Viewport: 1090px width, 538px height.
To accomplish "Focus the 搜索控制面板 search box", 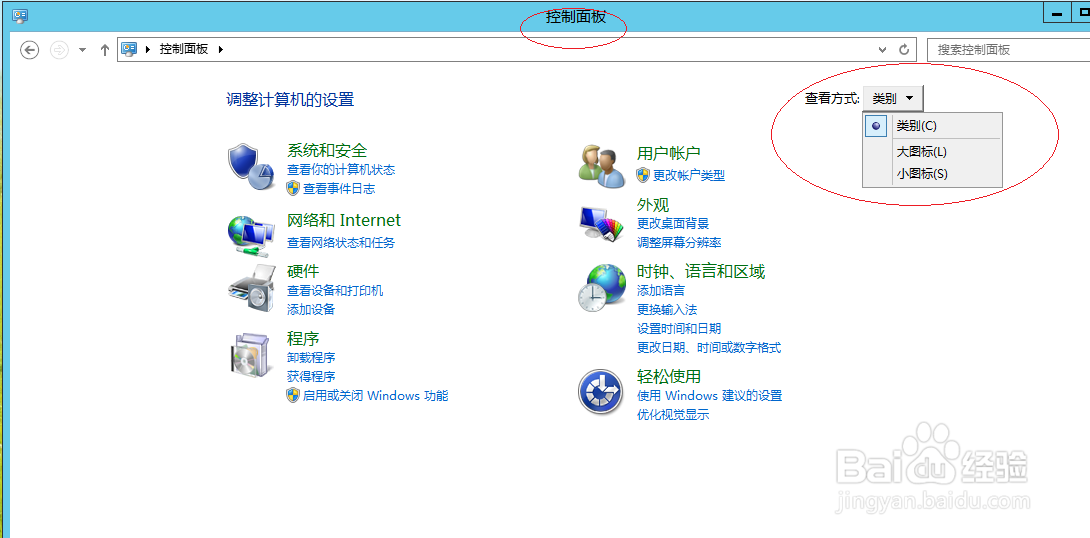I will (1008, 50).
